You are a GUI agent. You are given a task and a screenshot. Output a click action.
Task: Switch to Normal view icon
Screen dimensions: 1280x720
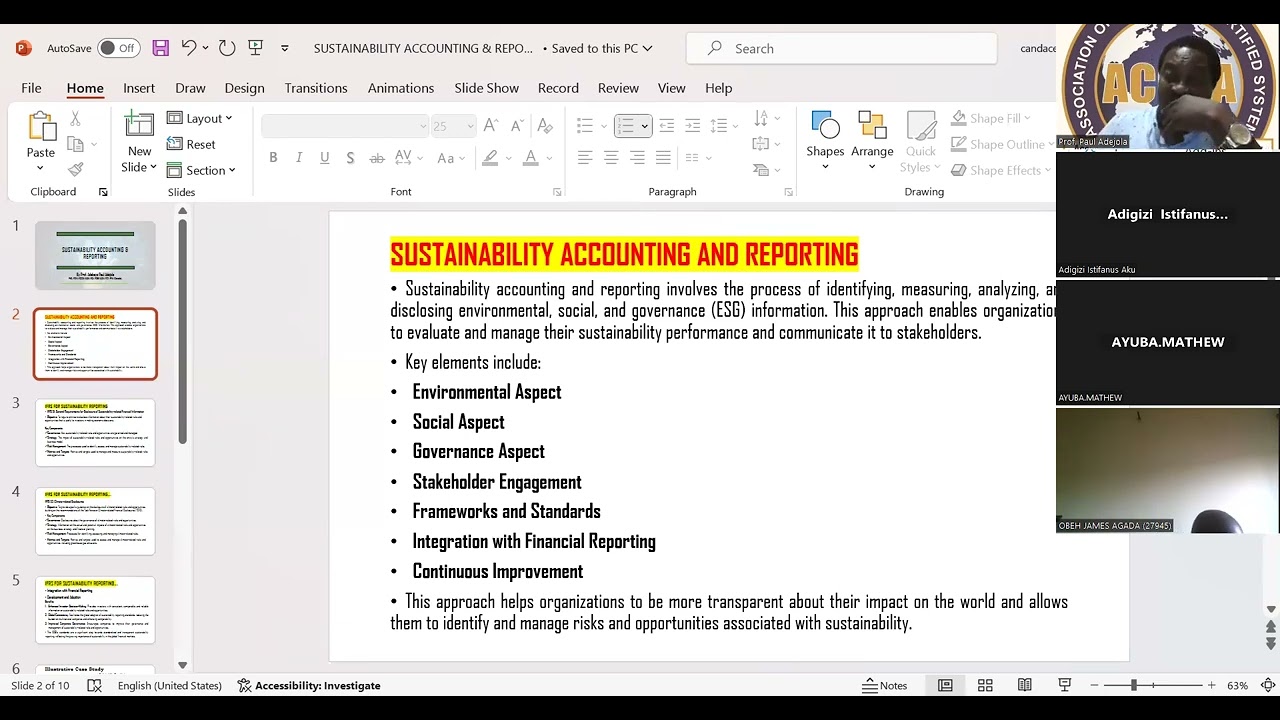coord(945,685)
